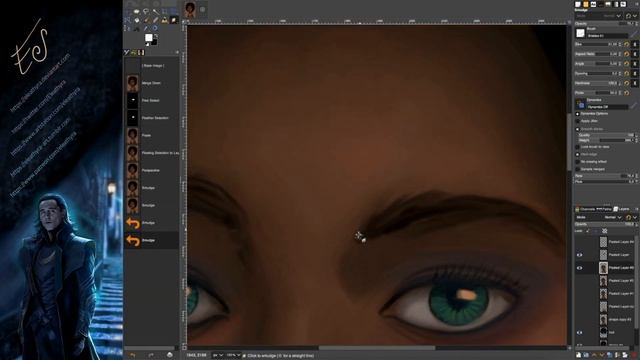Select the highlighted Smudge tool in toolbox

pos(174,20)
